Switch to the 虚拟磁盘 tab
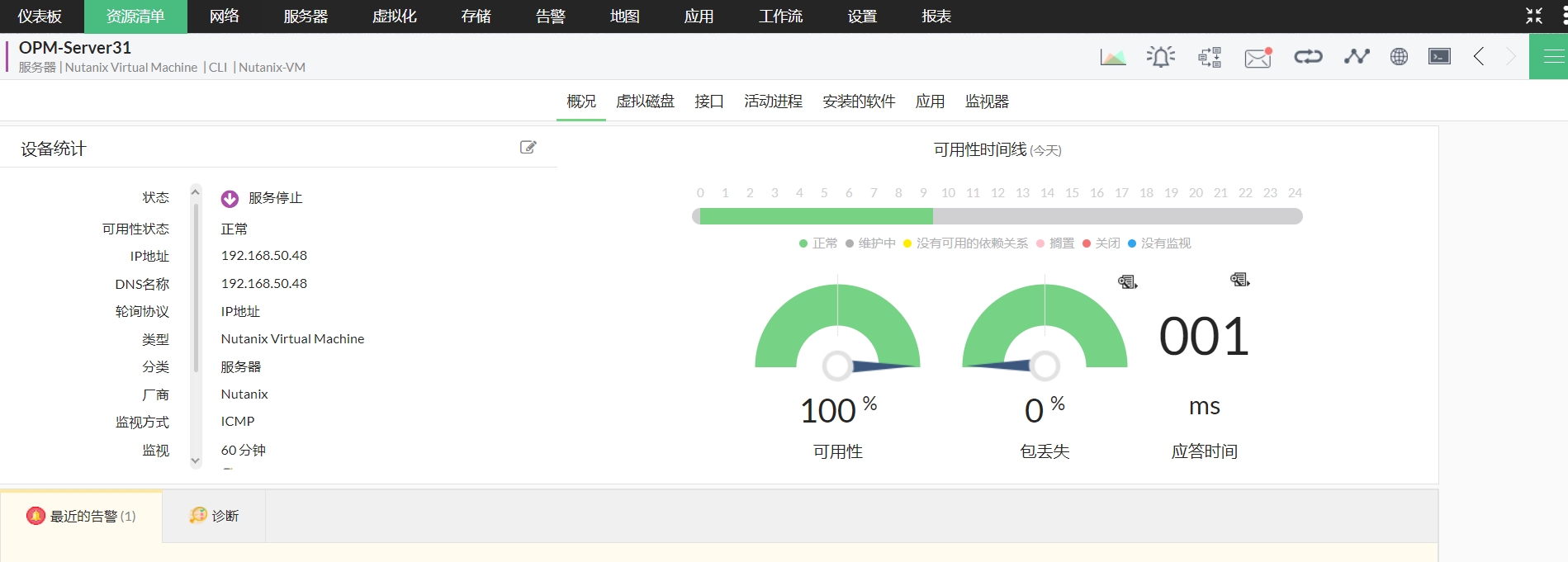 click(x=646, y=102)
